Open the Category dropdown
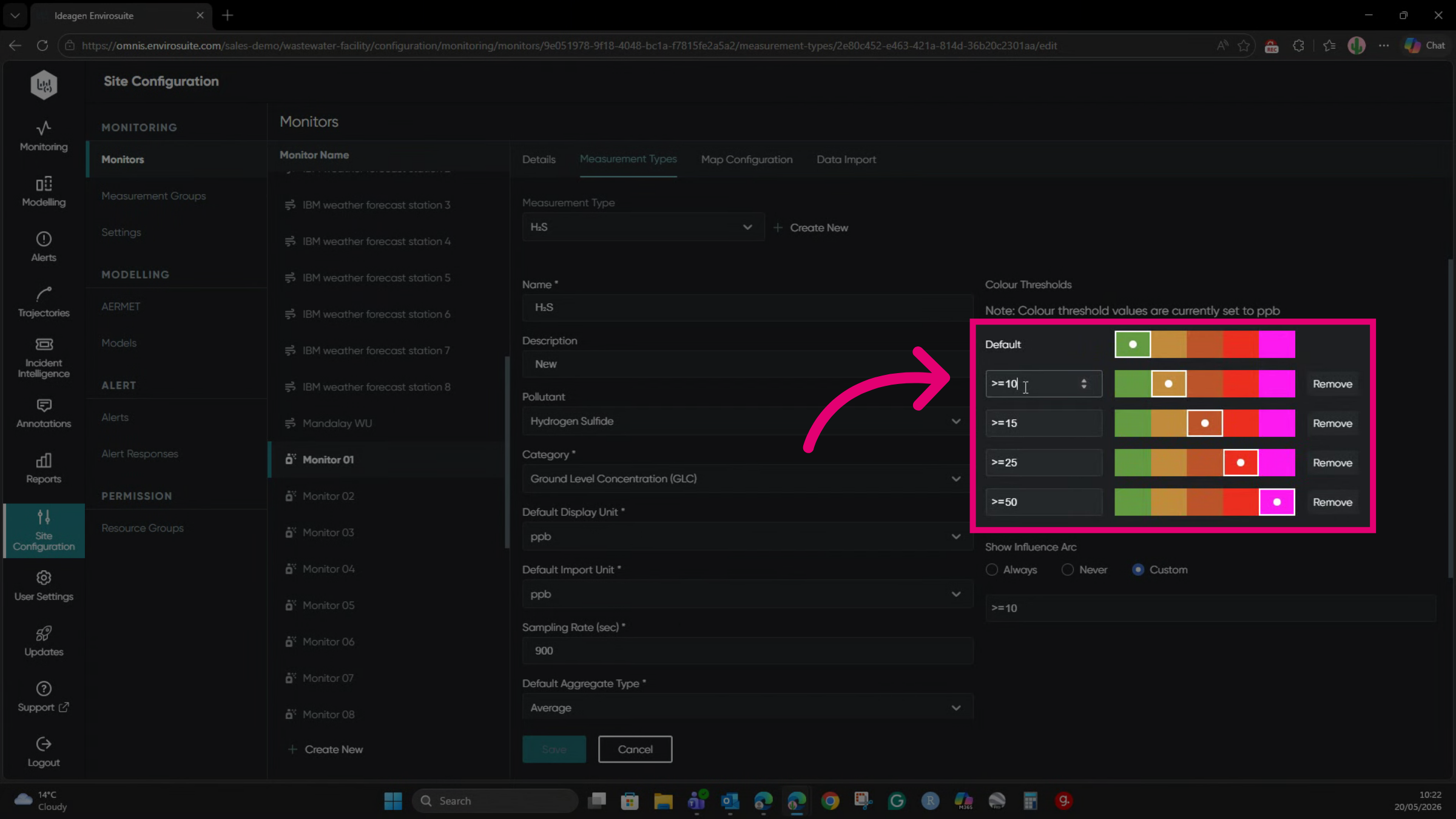 coord(747,479)
